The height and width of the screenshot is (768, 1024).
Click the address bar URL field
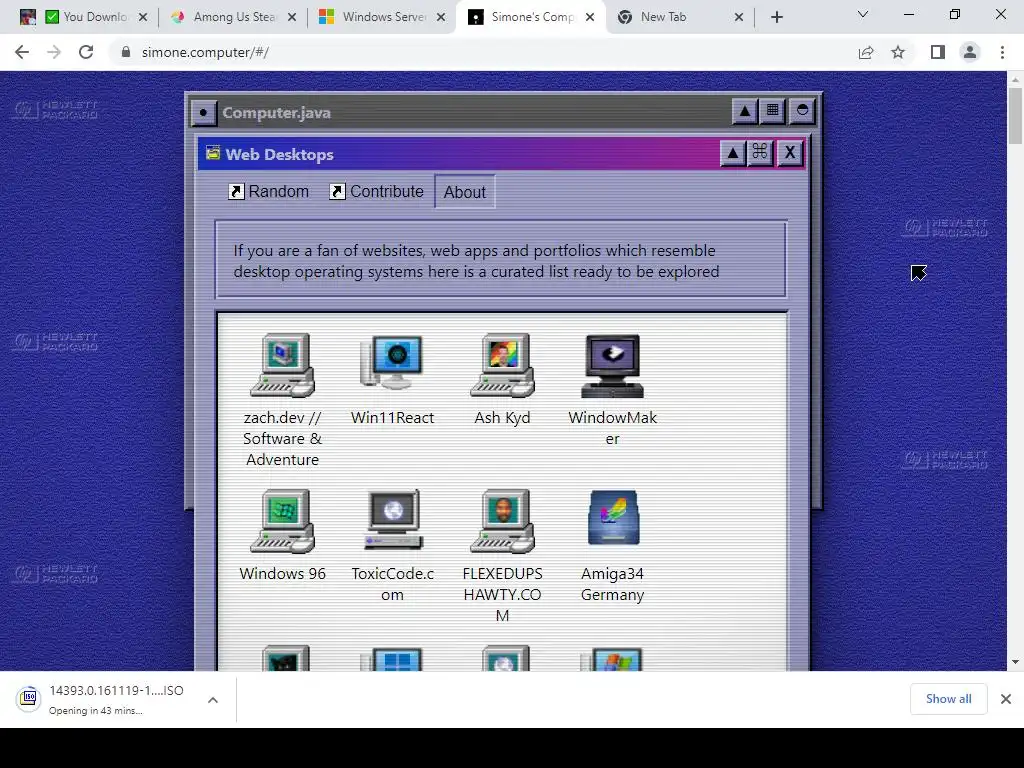483,52
